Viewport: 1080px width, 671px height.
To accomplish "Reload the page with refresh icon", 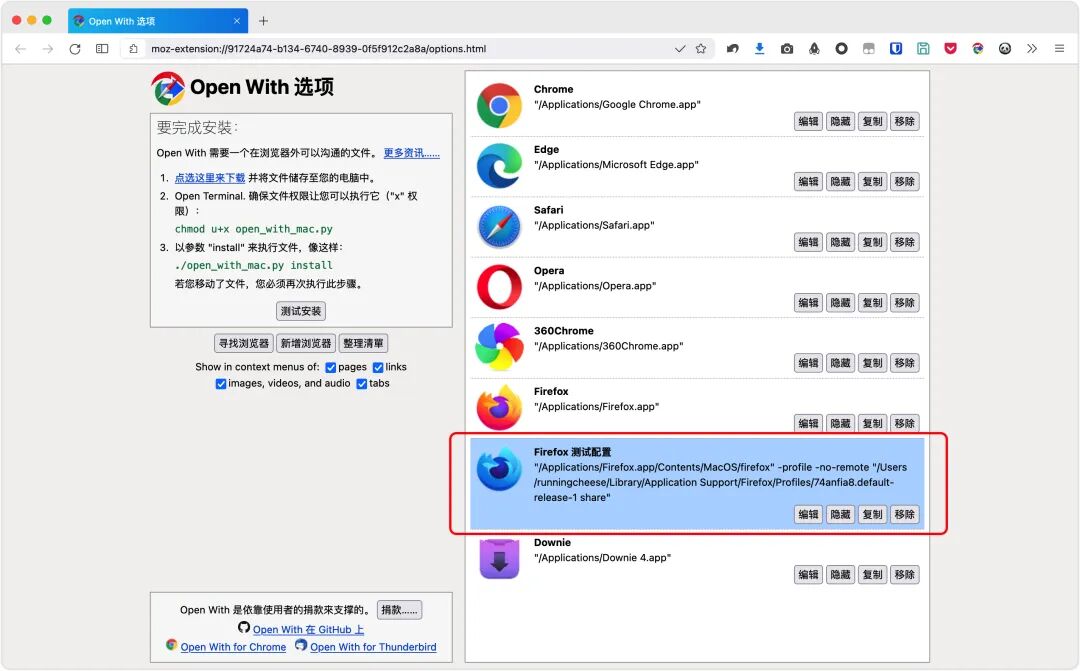I will point(75,49).
